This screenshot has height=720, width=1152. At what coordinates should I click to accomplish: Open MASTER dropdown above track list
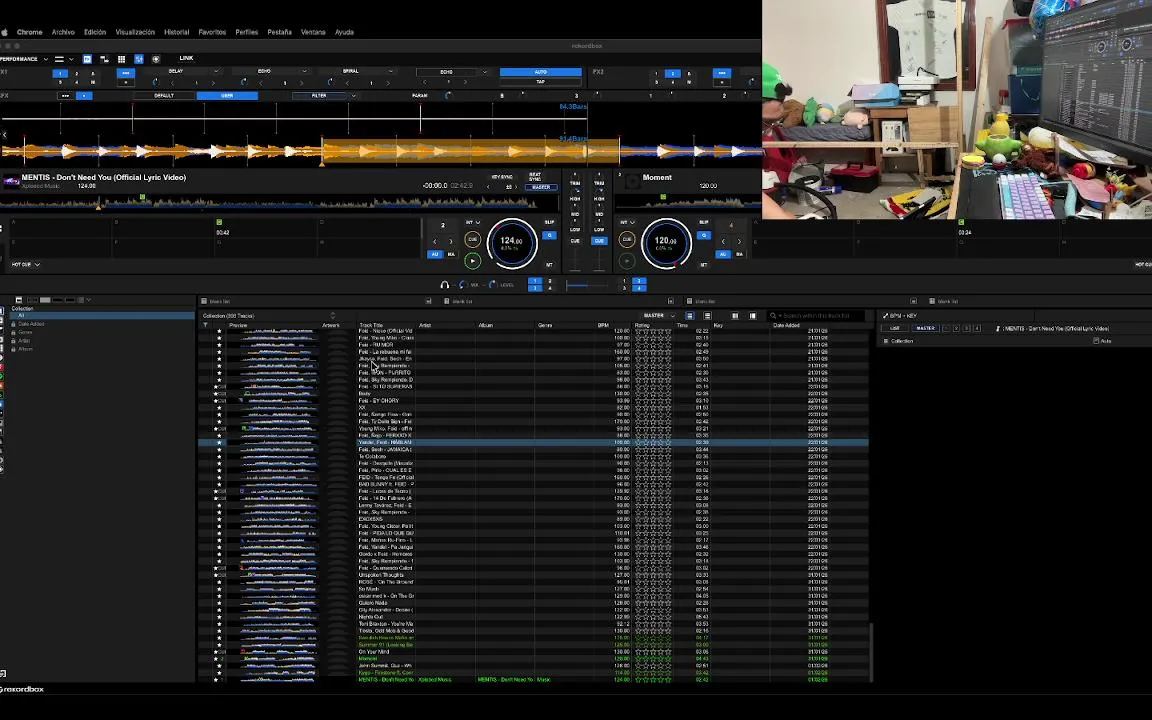tap(659, 316)
